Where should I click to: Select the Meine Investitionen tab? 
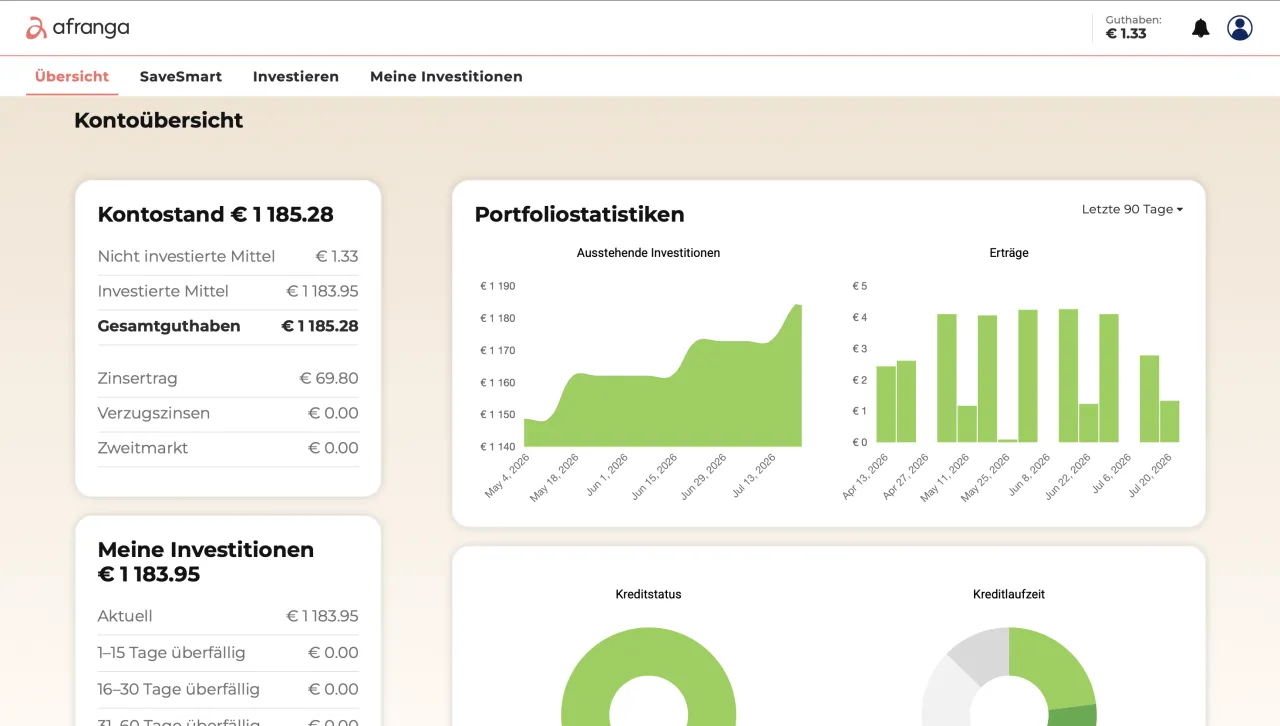pos(446,76)
